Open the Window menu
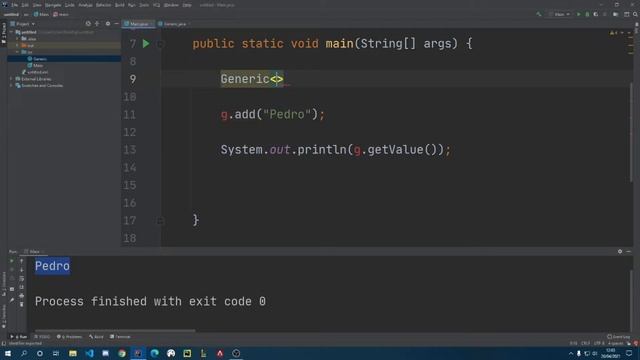 [171, 5]
